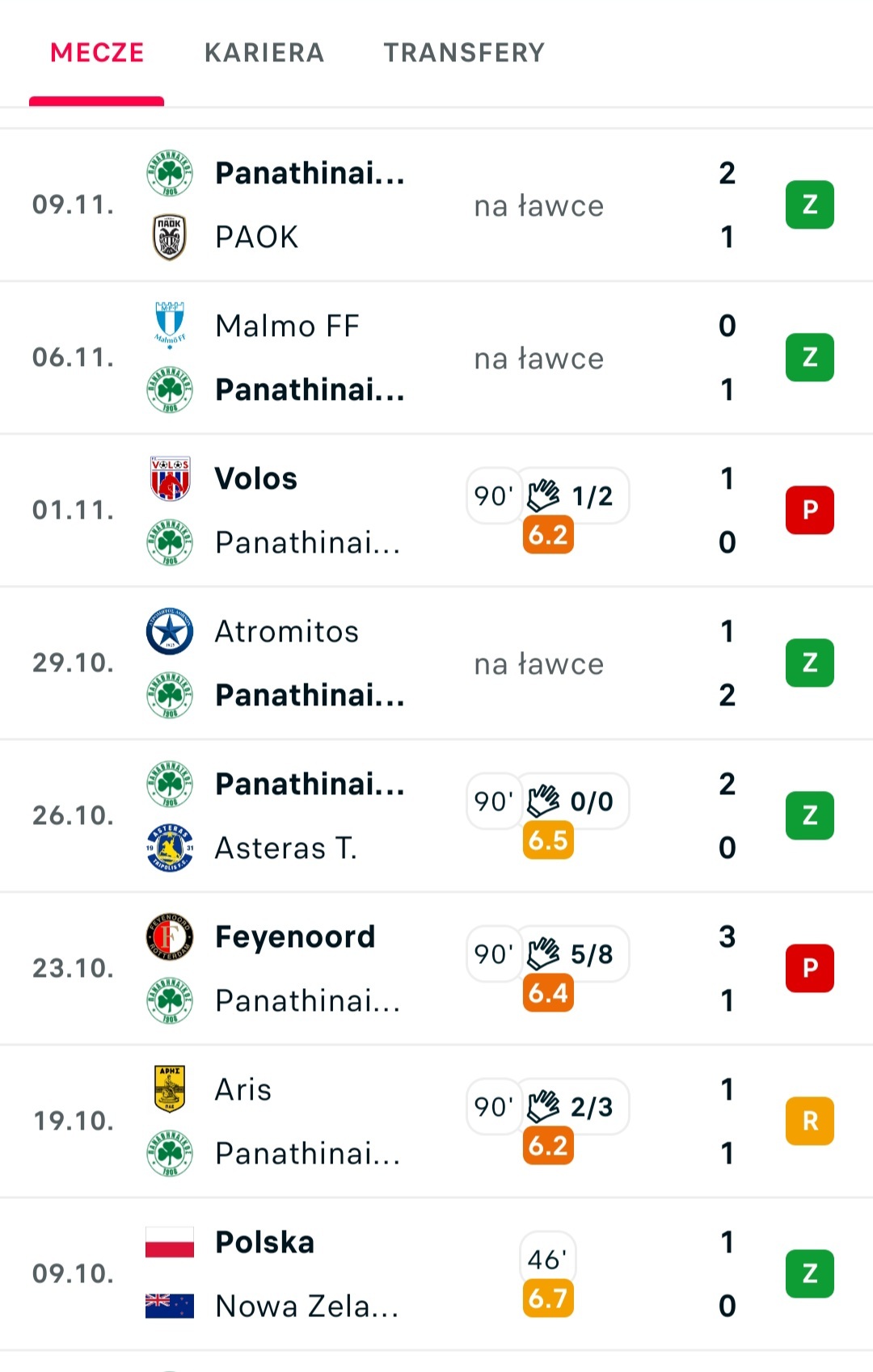Tap the 5/8 saves goalkeeper glove stat

click(x=572, y=953)
